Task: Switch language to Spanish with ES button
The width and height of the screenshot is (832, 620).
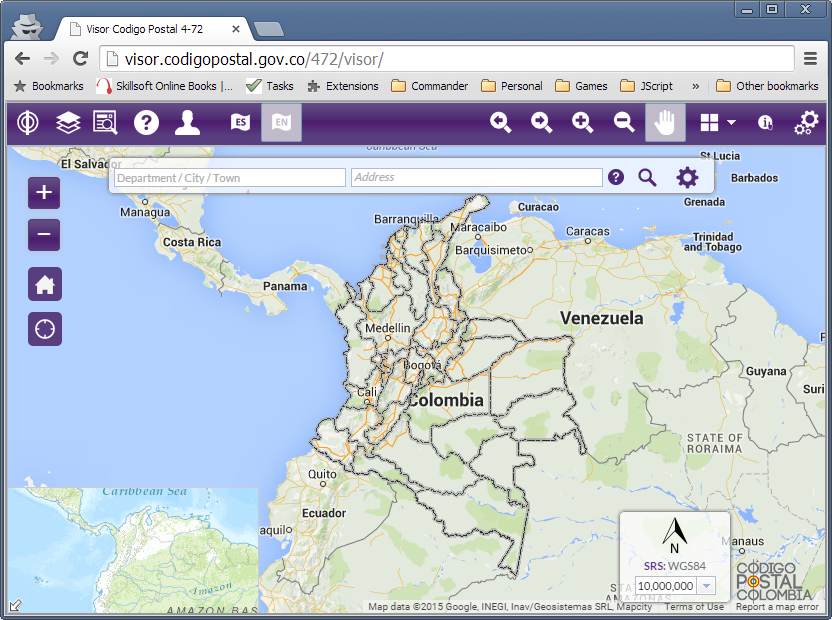Action: [238, 122]
